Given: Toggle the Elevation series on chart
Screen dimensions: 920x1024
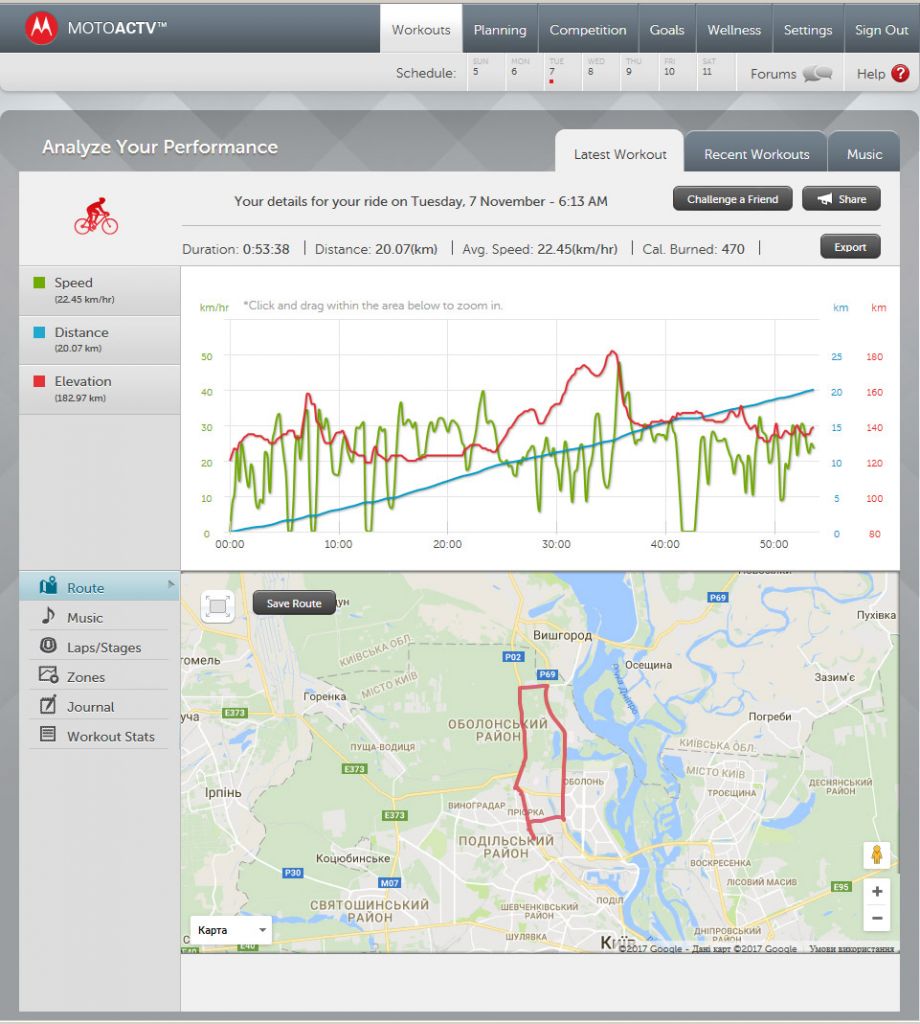Looking at the screenshot, I should pos(83,381).
